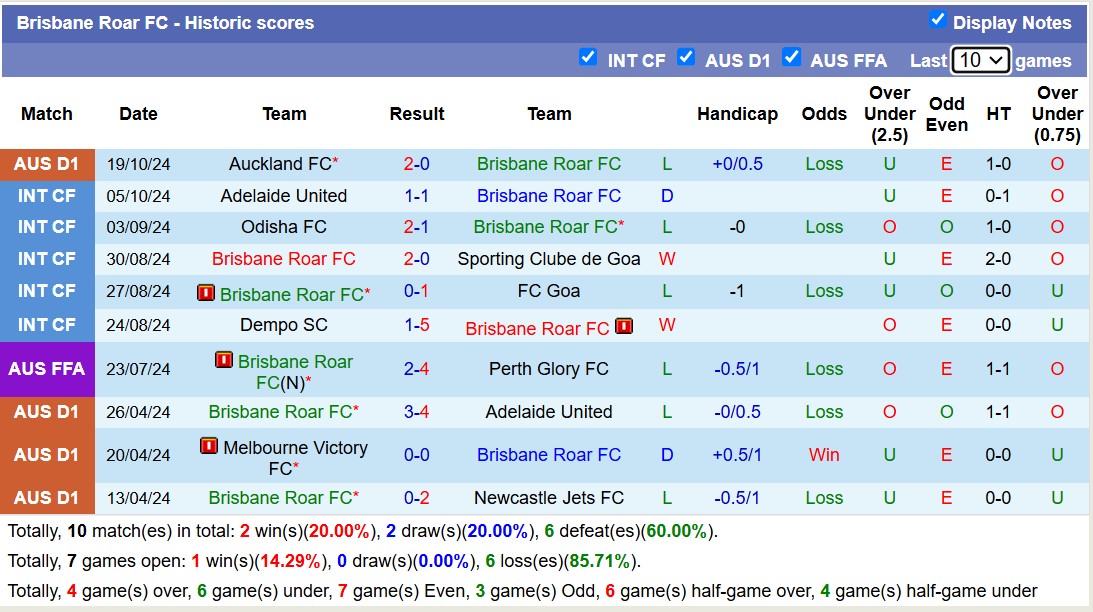Click the AUS D1 badge on the Newcastle Jets row
The height and width of the screenshot is (612, 1093).
[x=47, y=498]
